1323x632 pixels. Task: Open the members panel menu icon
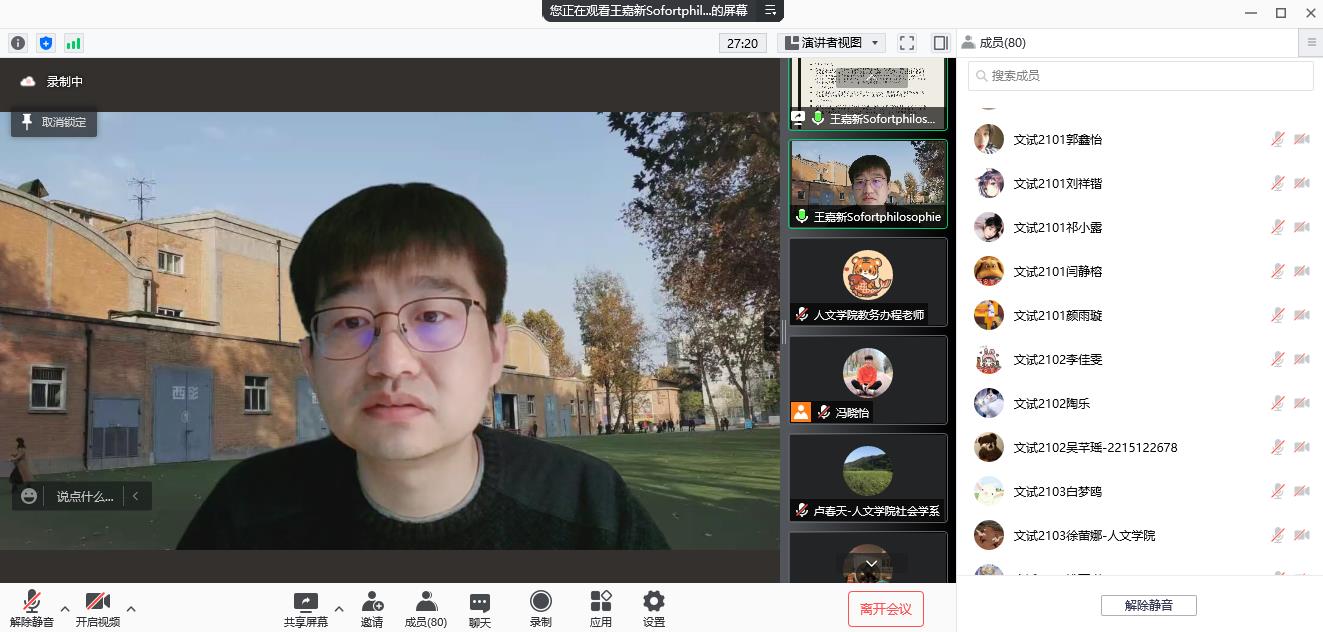(1312, 43)
